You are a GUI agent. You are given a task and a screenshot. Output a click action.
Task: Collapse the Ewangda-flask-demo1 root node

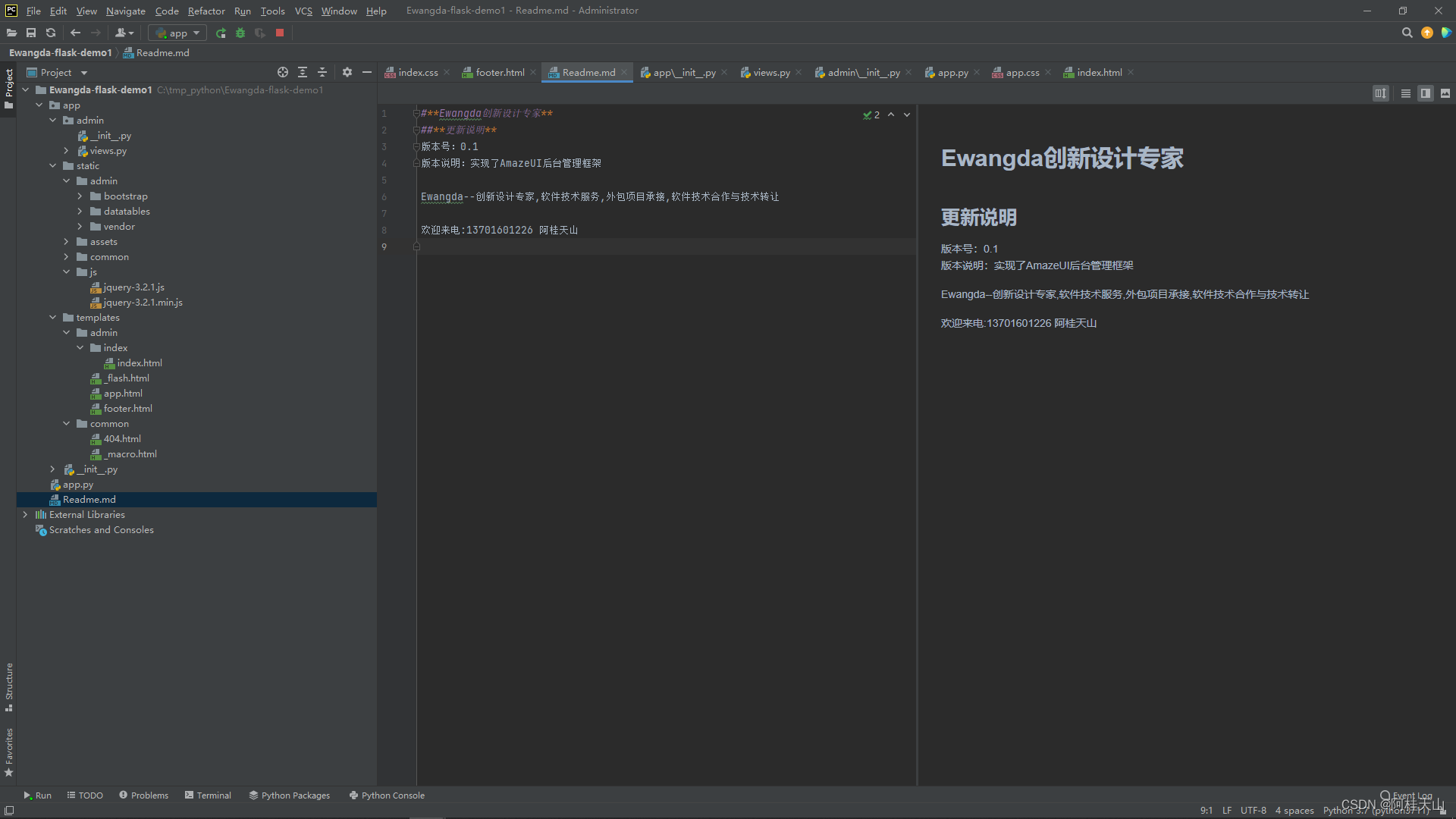pos(26,89)
